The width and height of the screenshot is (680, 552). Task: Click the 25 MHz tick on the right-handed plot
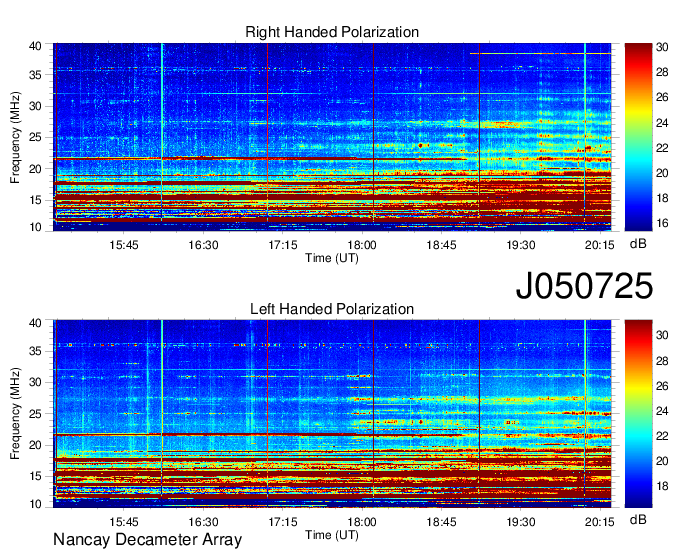(35, 137)
